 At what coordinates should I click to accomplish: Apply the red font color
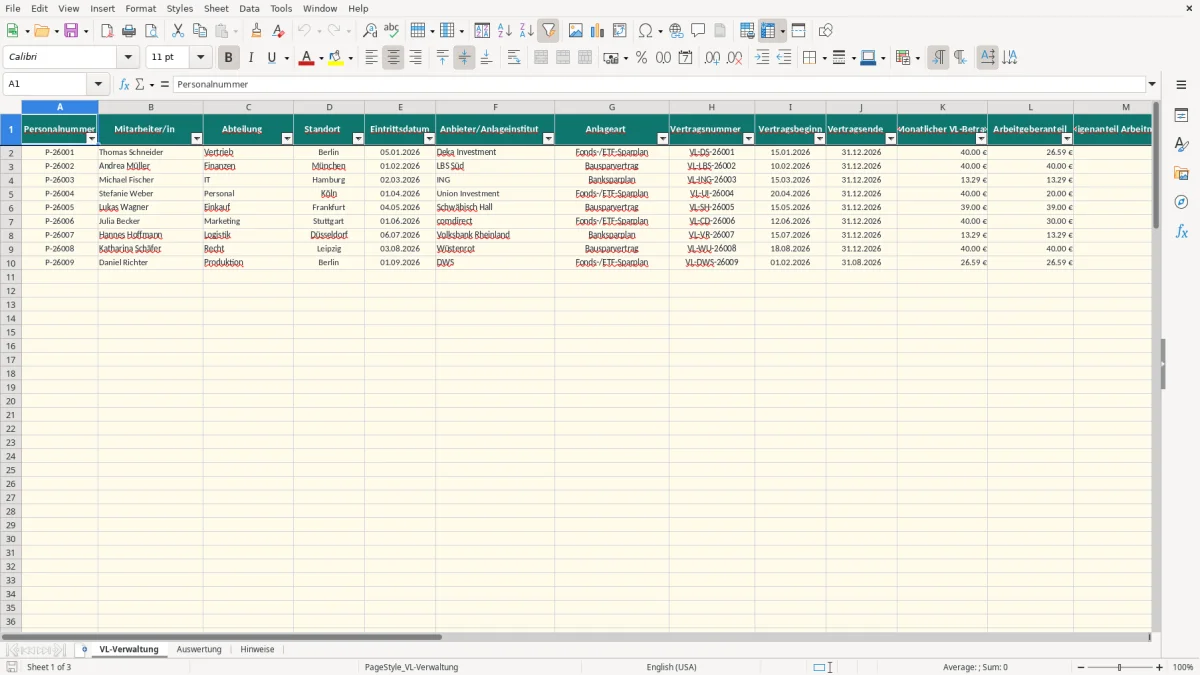tap(307, 58)
